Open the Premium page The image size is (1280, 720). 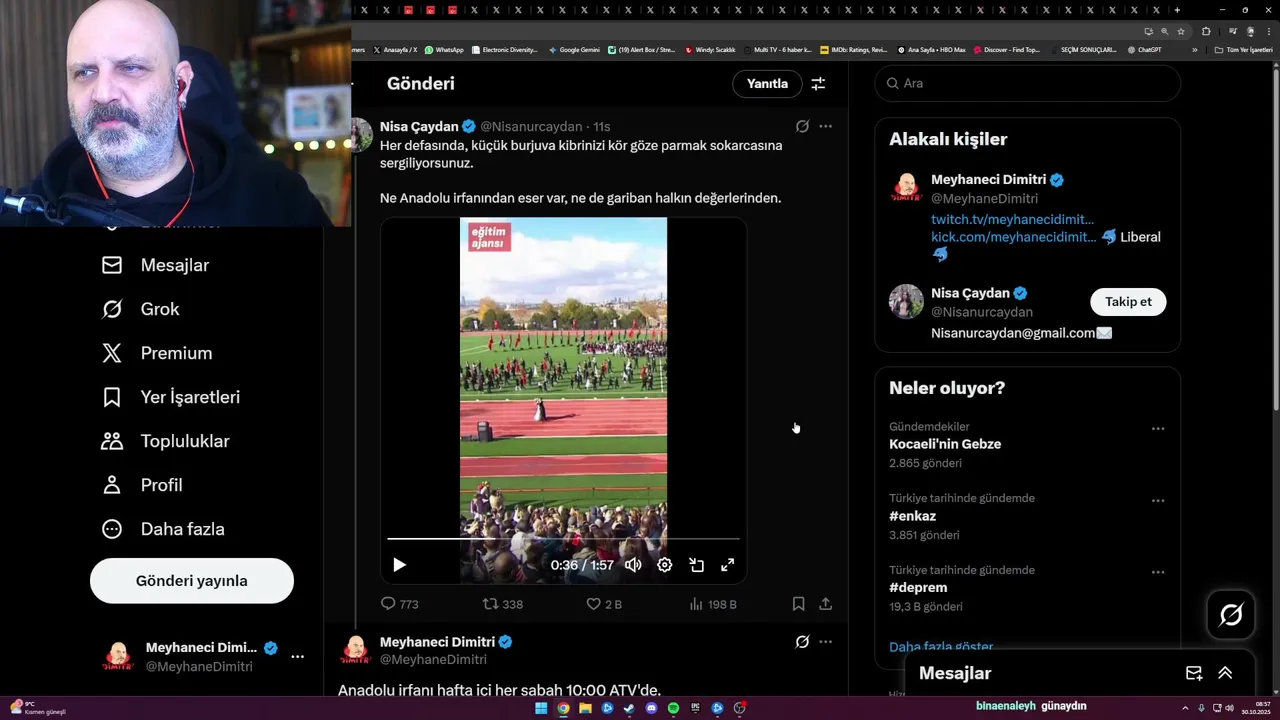(156, 353)
